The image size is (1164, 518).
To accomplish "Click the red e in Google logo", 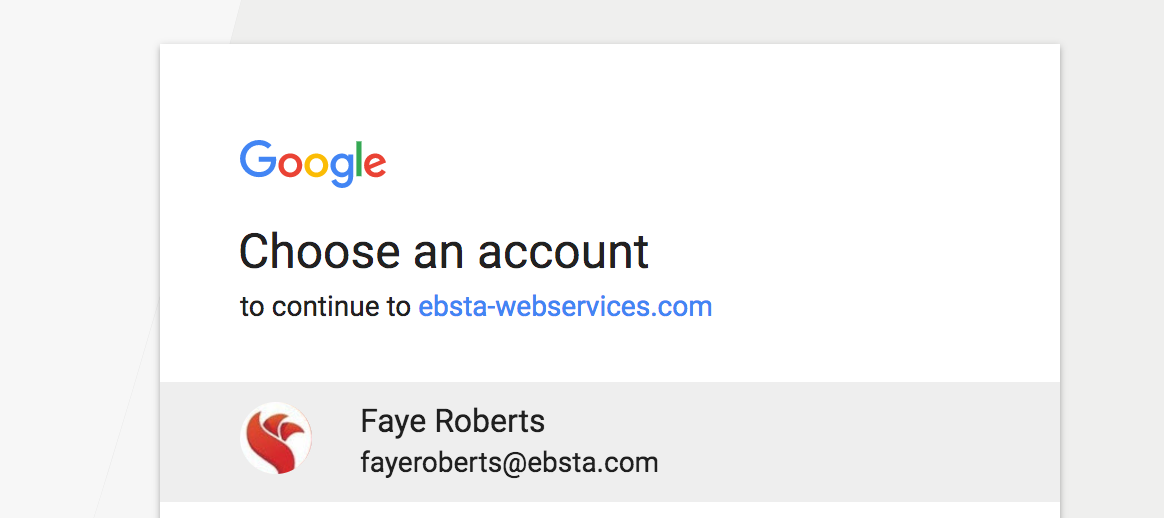I will 374,165.
